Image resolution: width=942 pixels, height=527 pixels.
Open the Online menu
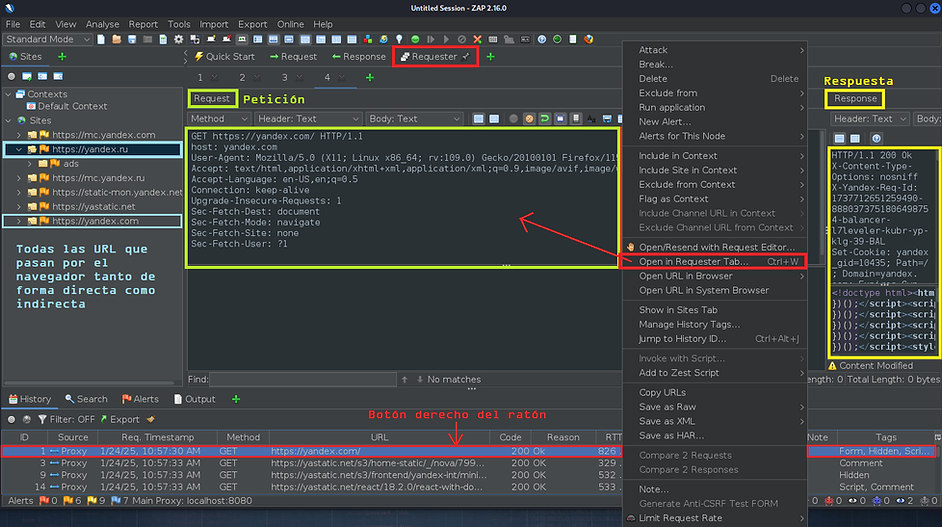point(290,24)
